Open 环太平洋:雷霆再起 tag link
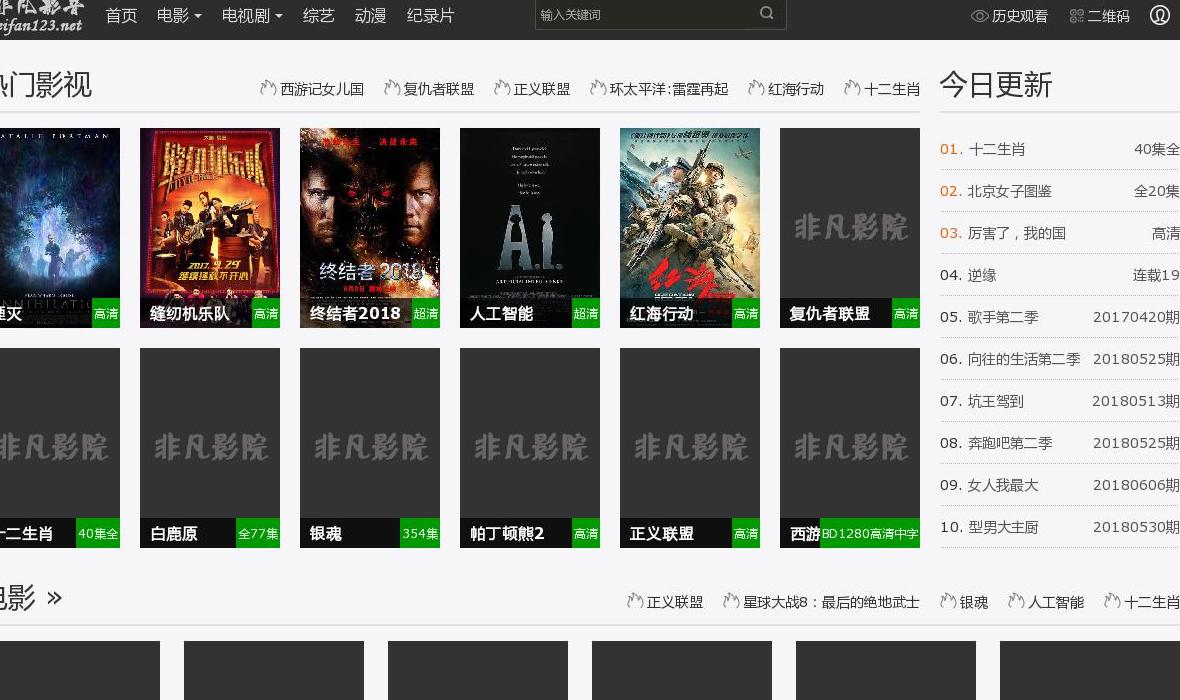The image size is (1180, 700). [669, 89]
